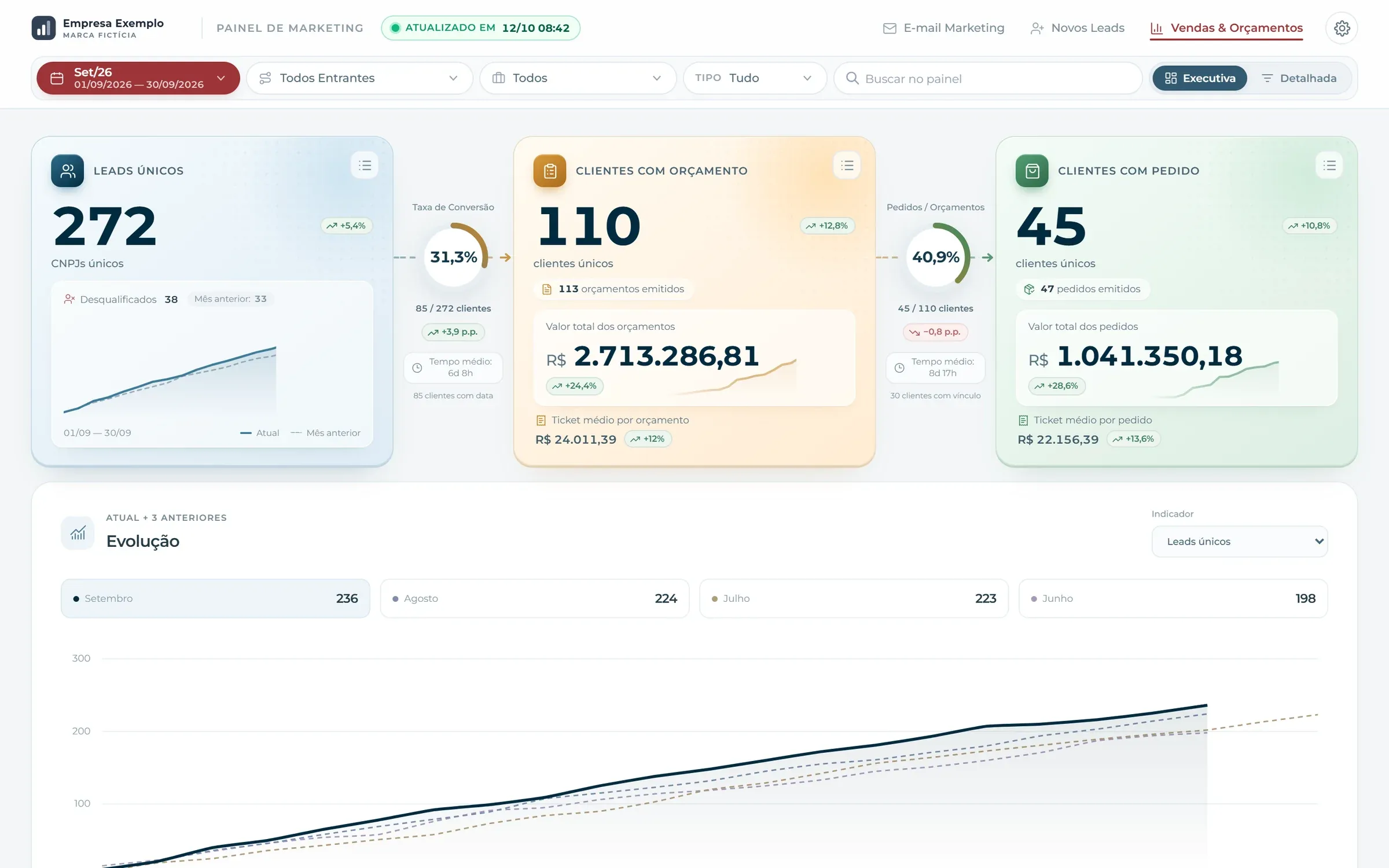Screen dimensions: 1389x868
Task: Click the calendar icon in the Set/26 date filter
Action: (x=57, y=78)
